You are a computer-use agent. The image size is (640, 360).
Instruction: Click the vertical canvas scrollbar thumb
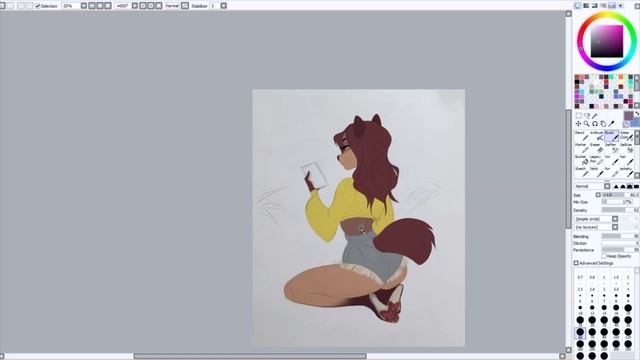click(568, 169)
